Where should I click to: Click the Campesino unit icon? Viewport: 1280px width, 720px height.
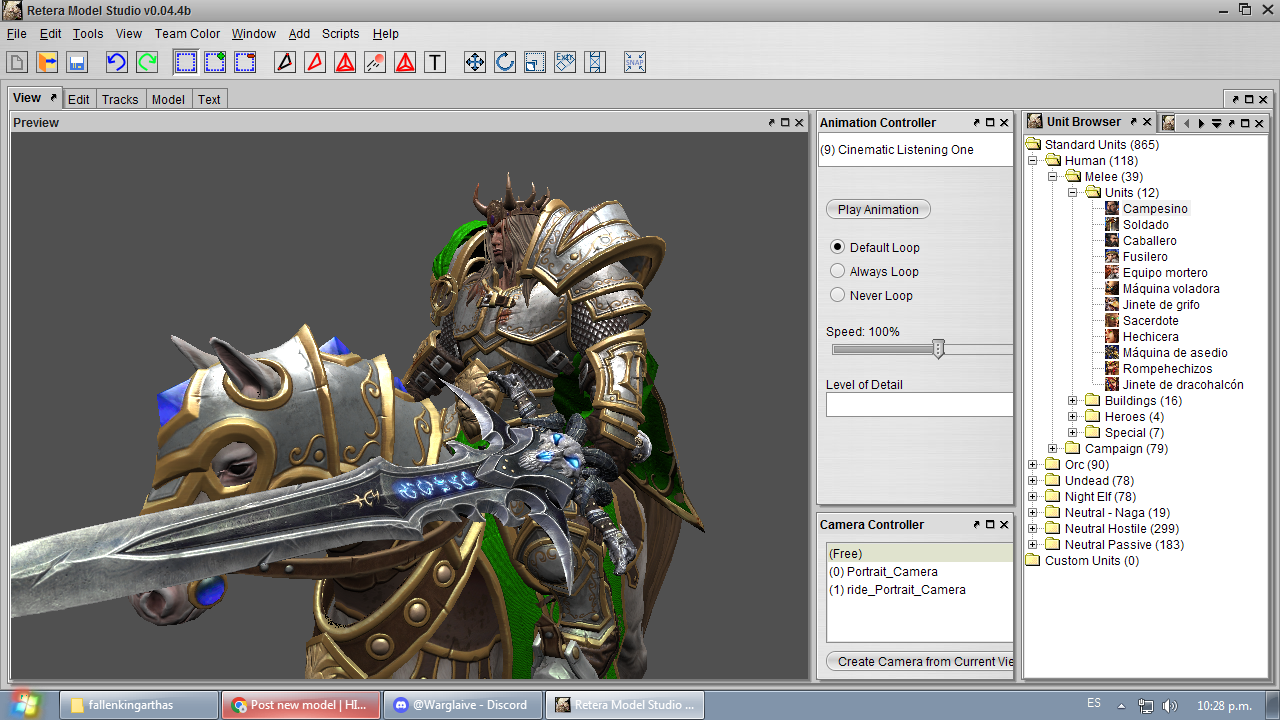click(1112, 209)
